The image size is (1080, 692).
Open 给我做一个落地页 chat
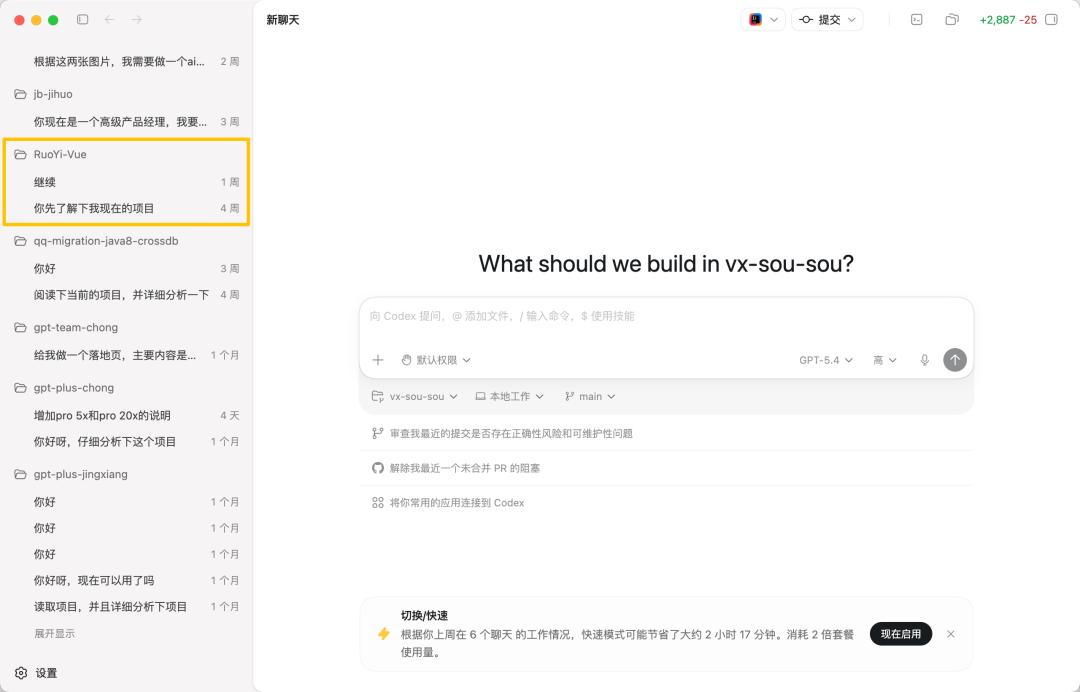tap(127, 355)
